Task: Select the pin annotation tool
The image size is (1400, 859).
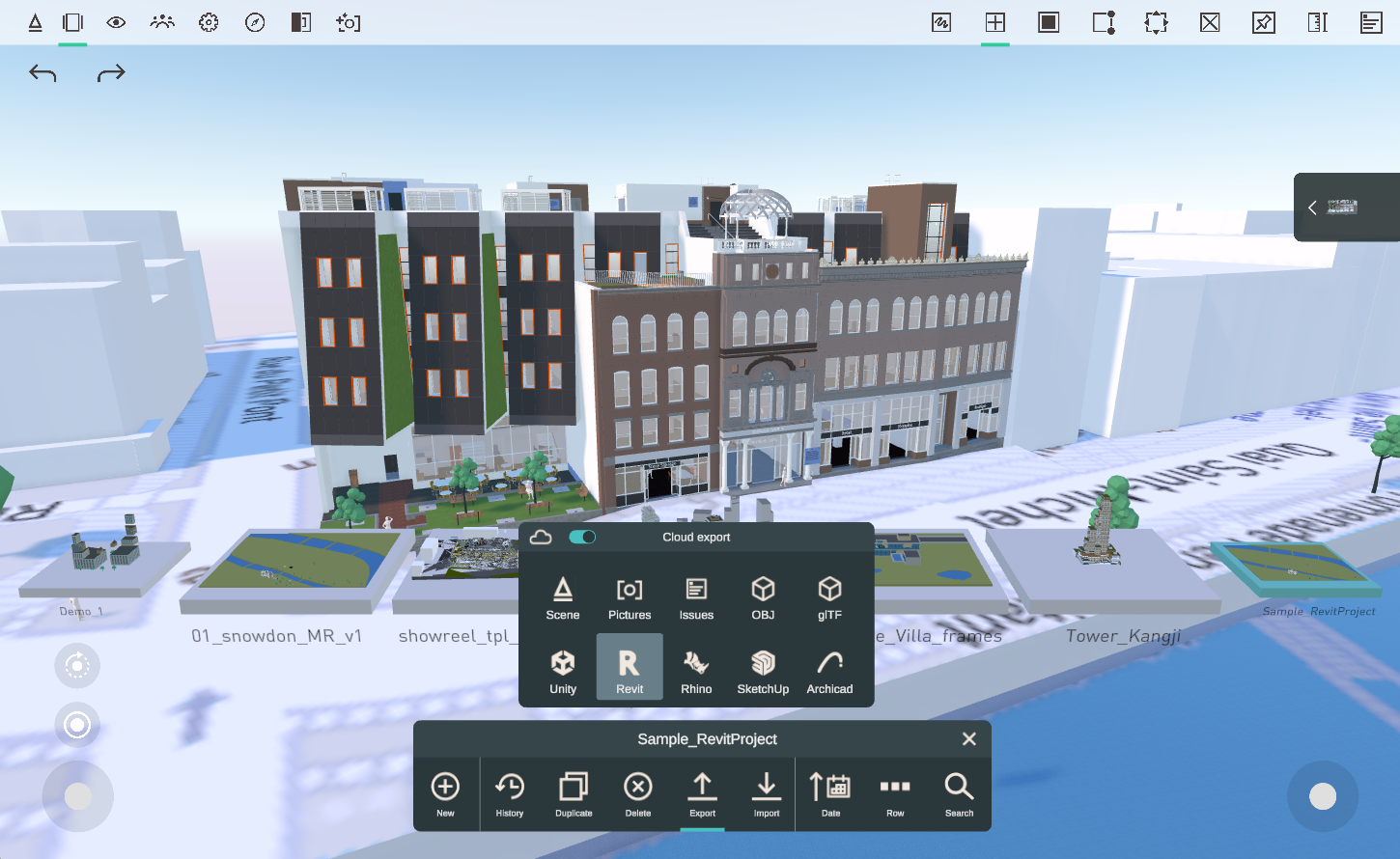Action: [x=1264, y=21]
